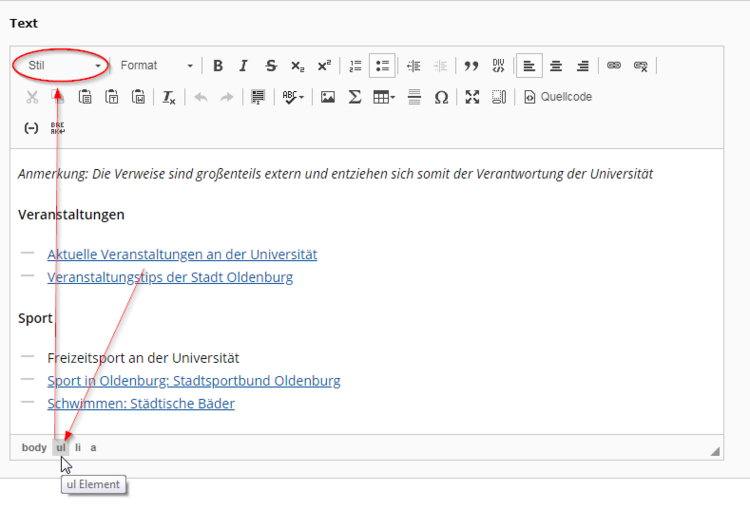Select li in the element path
Viewport: 750px width, 510px height.
click(78, 448)
